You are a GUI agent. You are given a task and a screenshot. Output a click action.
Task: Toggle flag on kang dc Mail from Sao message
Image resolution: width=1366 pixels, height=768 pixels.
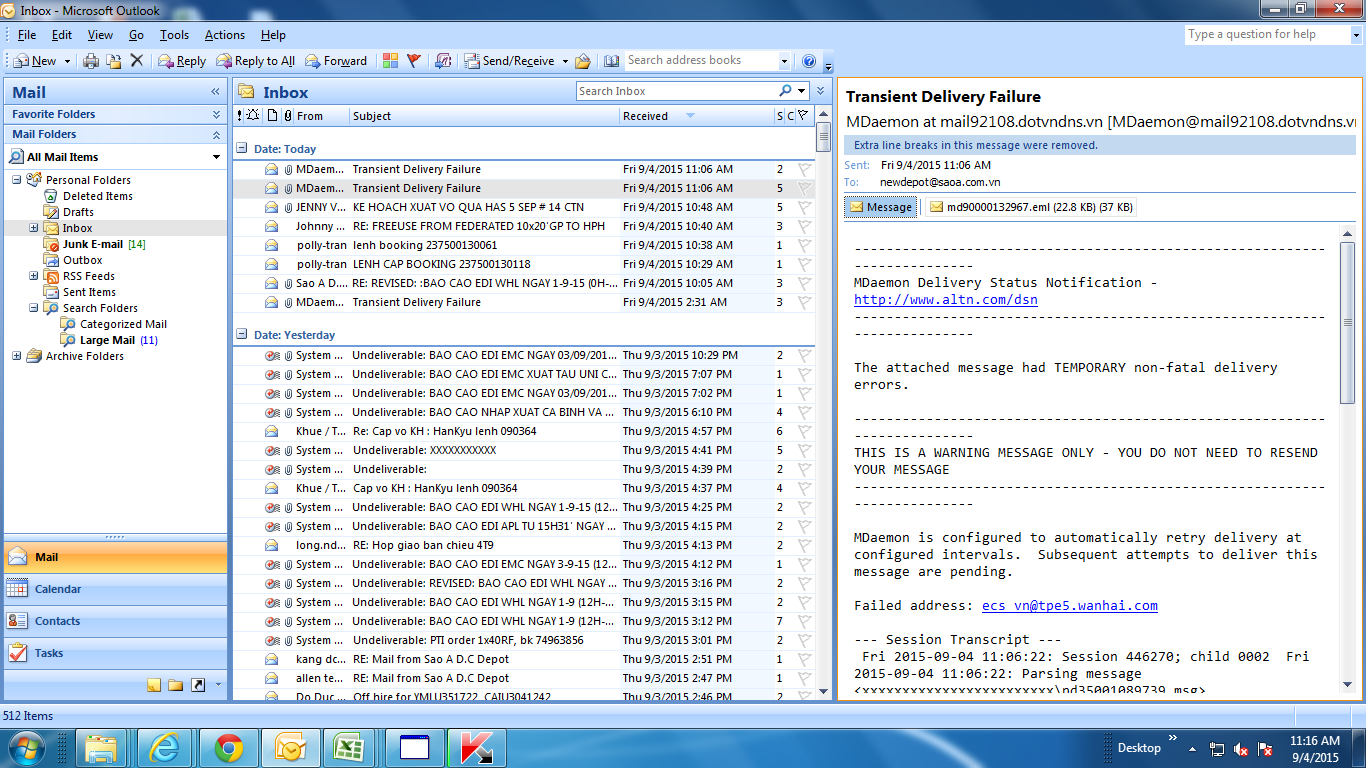[803, 659]
